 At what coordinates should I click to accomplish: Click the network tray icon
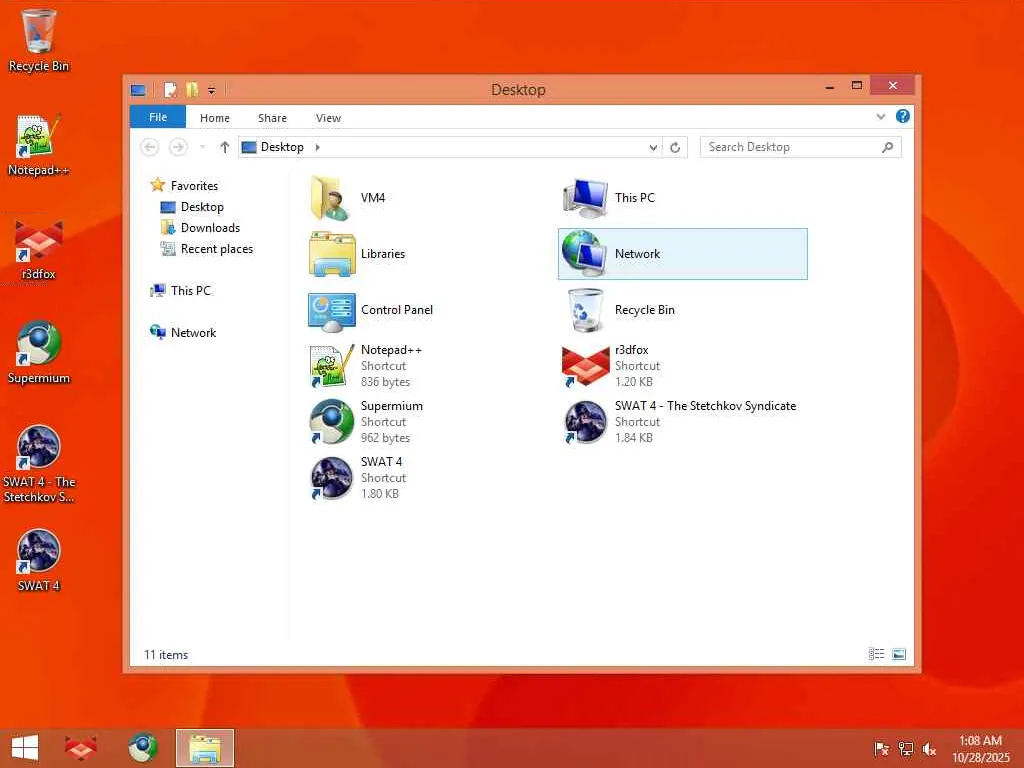[905, 748]
